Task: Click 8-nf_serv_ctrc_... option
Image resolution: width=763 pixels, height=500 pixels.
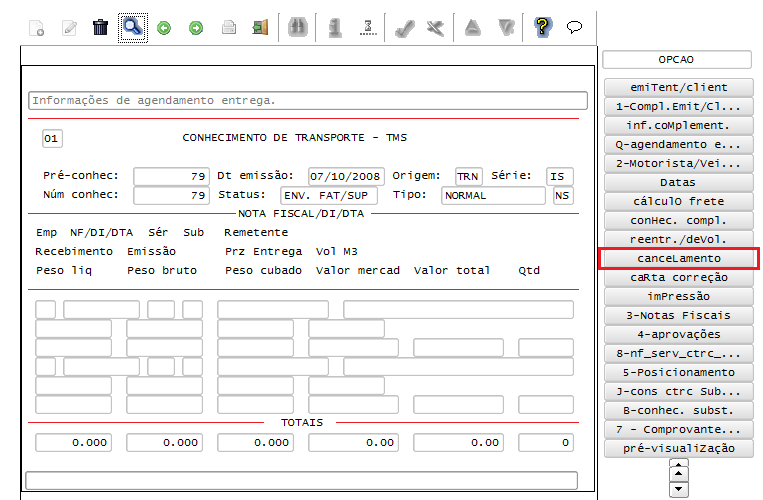Action: pos(679,353)
